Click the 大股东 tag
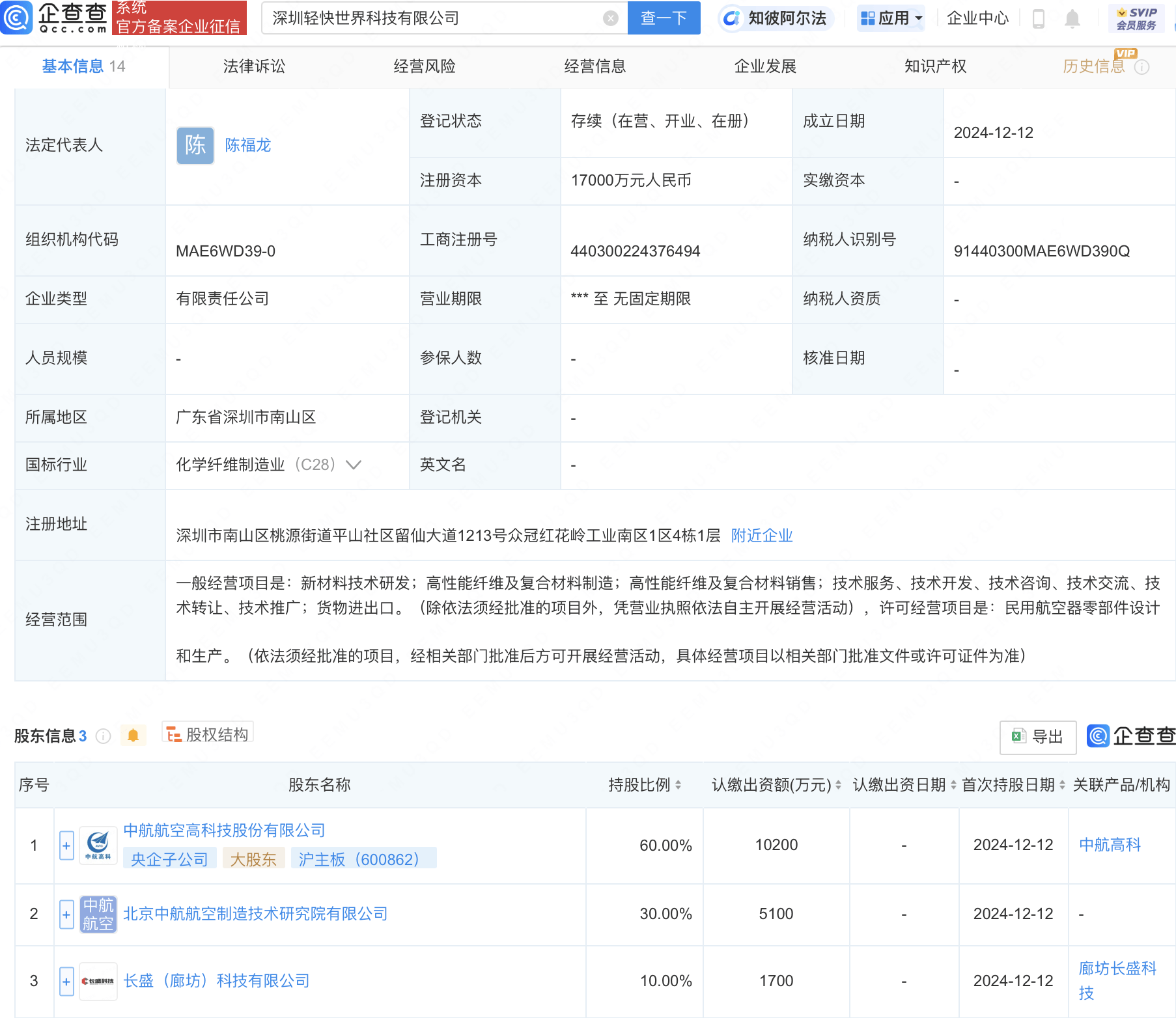Screen dimensions: 1176x1018 (253, 859)
